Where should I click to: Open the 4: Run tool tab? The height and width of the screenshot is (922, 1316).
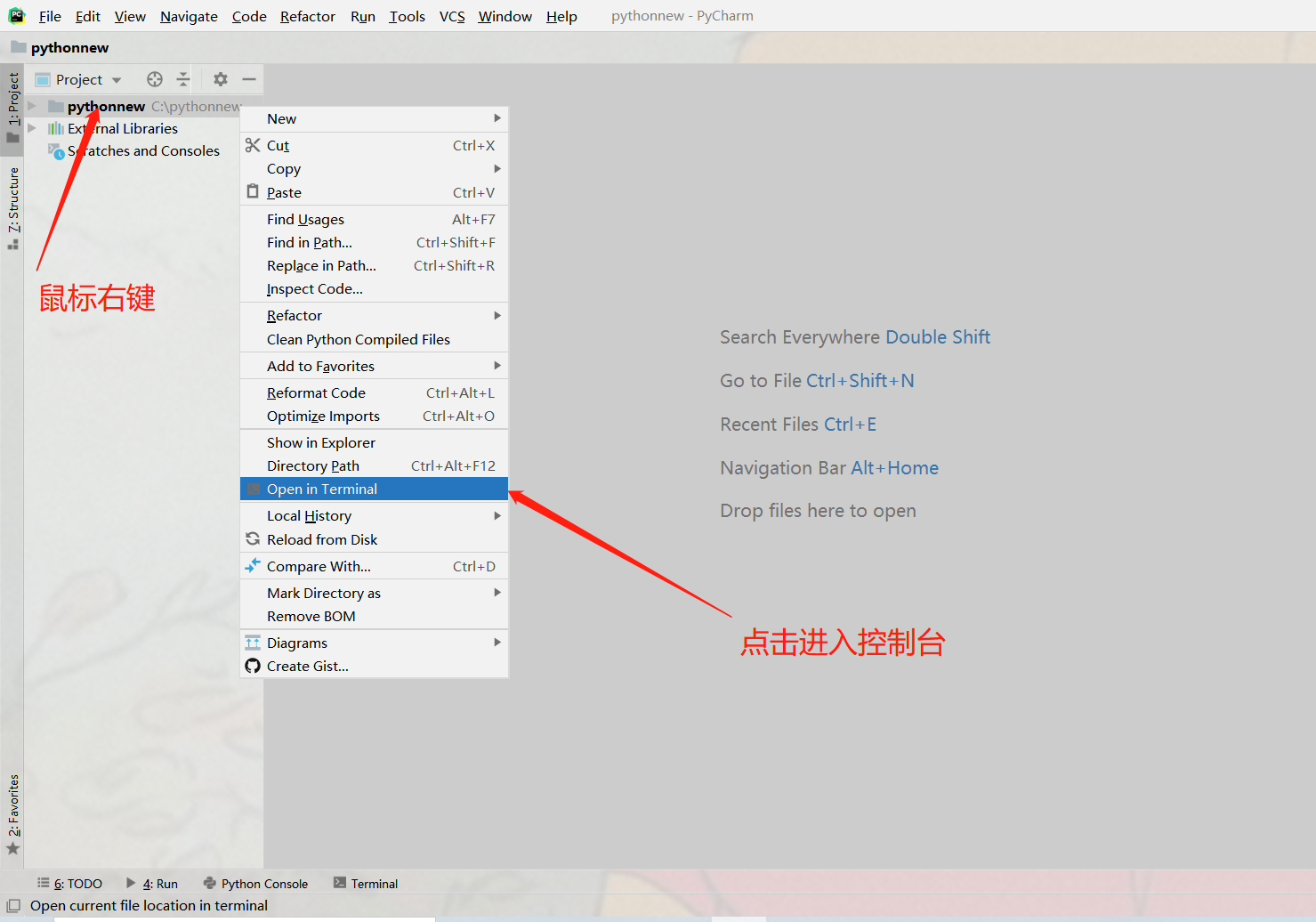tap(152, 883)
